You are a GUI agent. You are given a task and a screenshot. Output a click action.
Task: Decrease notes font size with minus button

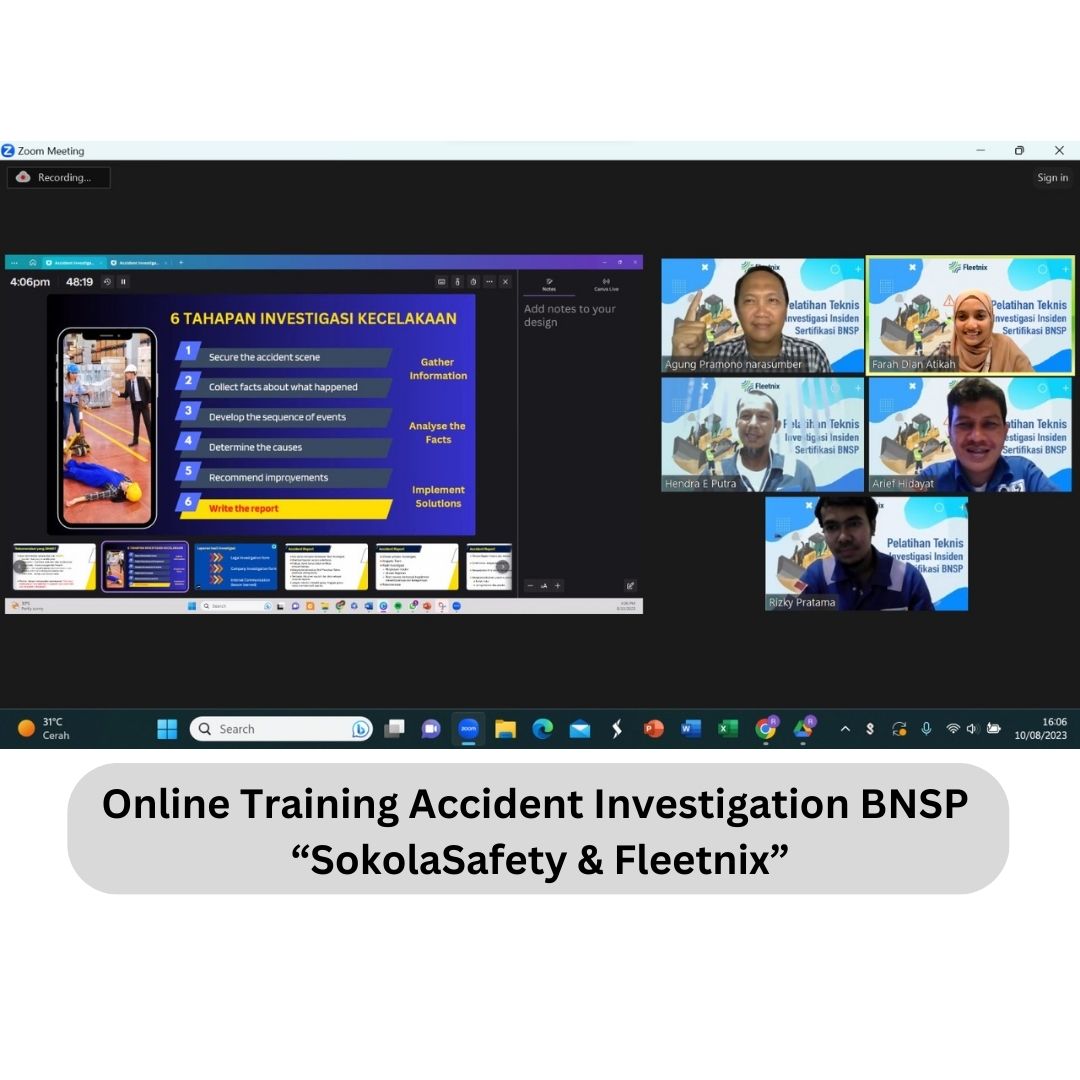[530, 585]
